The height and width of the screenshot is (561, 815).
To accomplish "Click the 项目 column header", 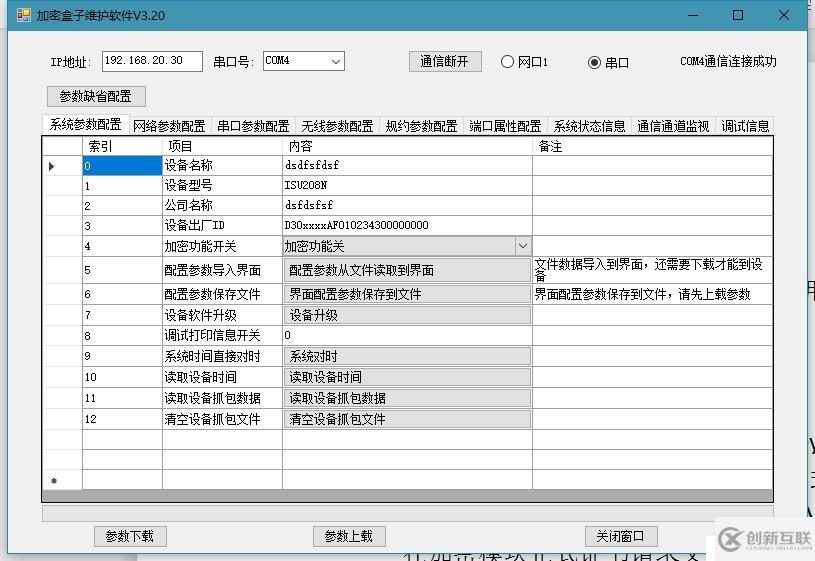I will click(x=222, y=147).
